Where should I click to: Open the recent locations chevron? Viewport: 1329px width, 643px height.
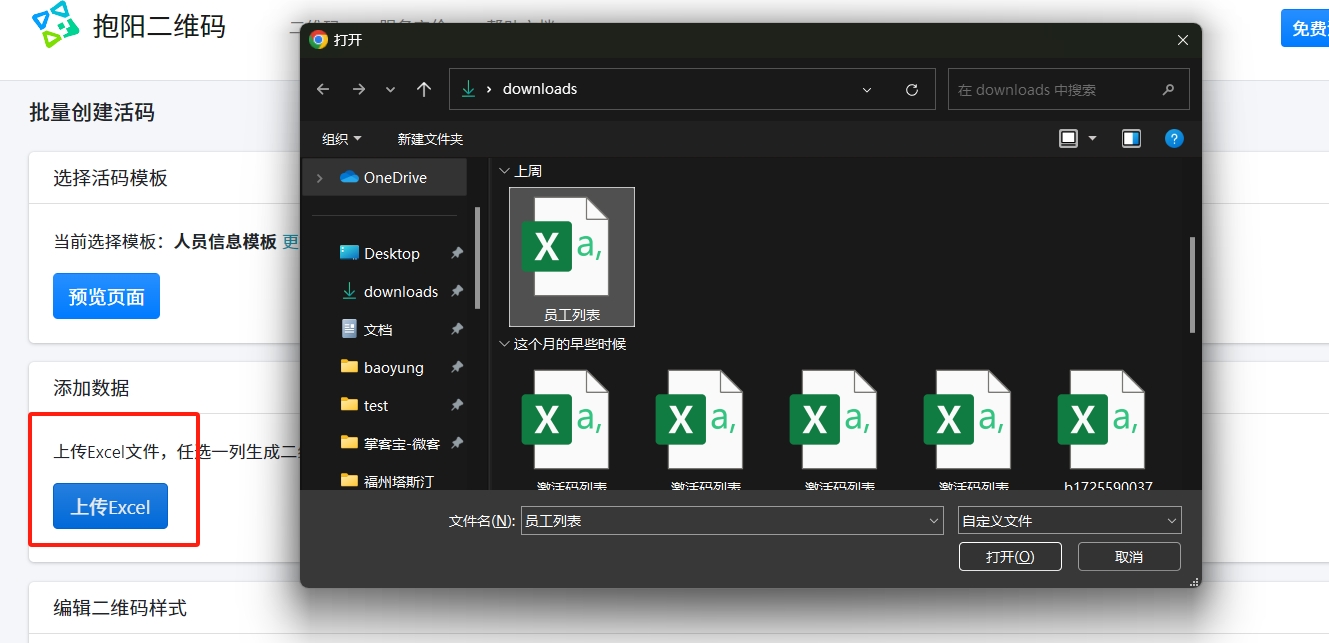[390, 89]
